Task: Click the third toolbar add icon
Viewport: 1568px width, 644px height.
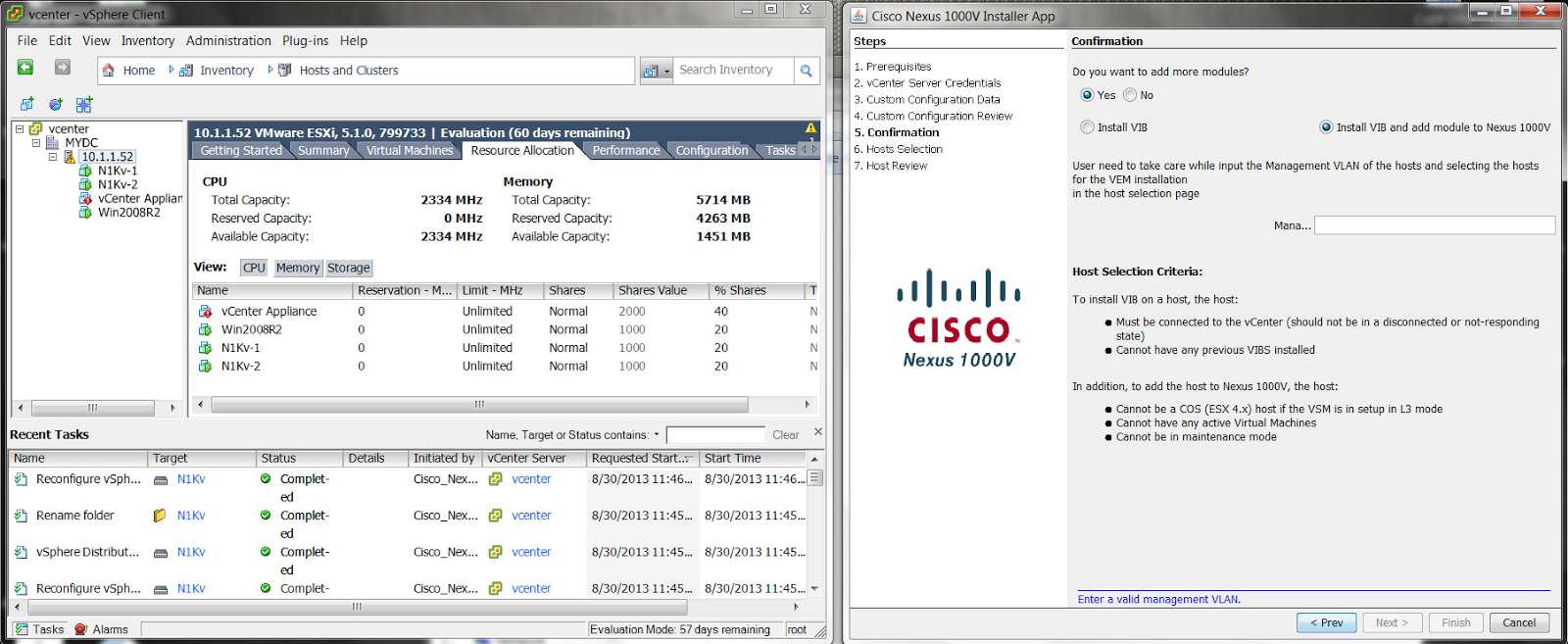Action: (84, 104)
